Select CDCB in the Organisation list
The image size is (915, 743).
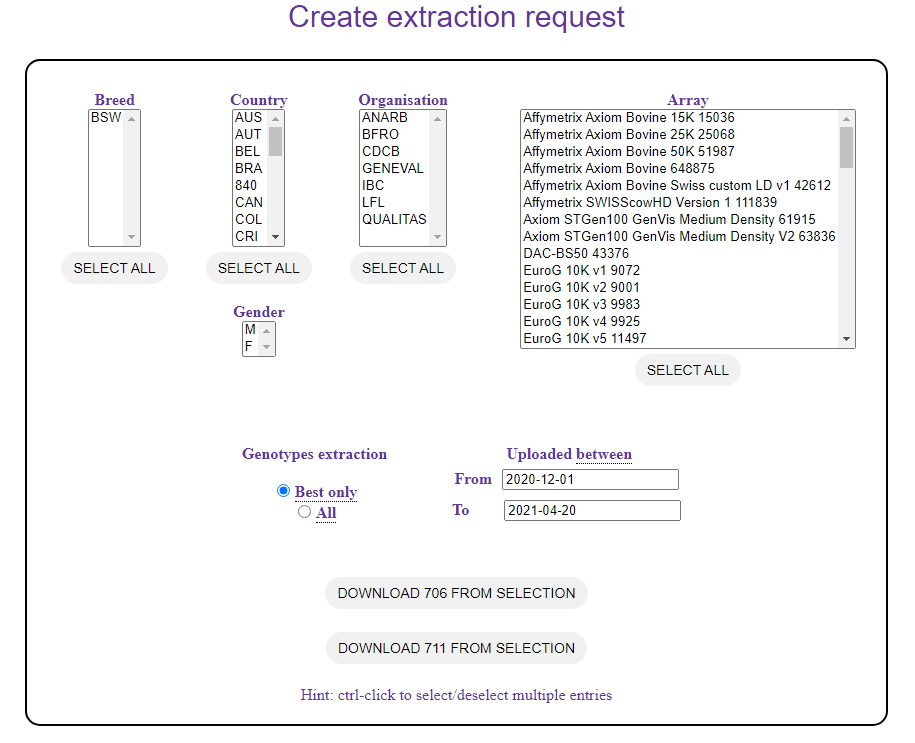tap(381, 152)
